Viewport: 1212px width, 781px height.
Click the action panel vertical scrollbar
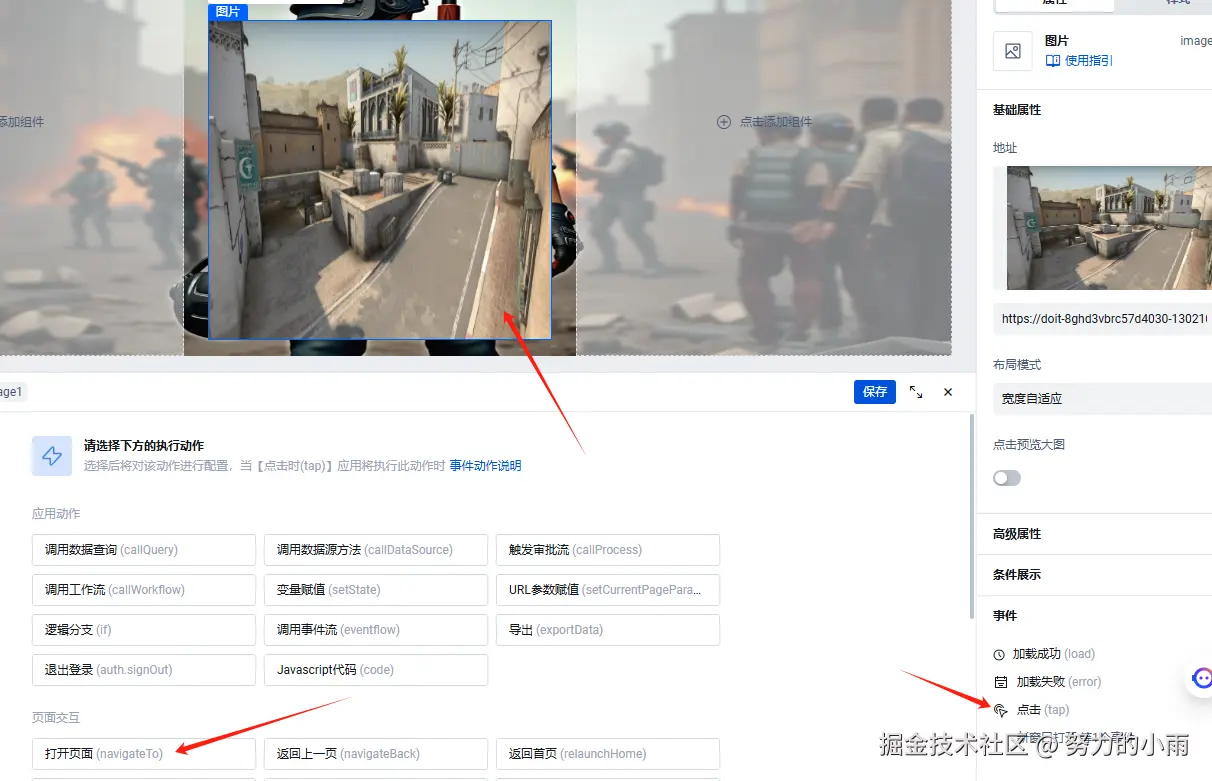point(971,517)
